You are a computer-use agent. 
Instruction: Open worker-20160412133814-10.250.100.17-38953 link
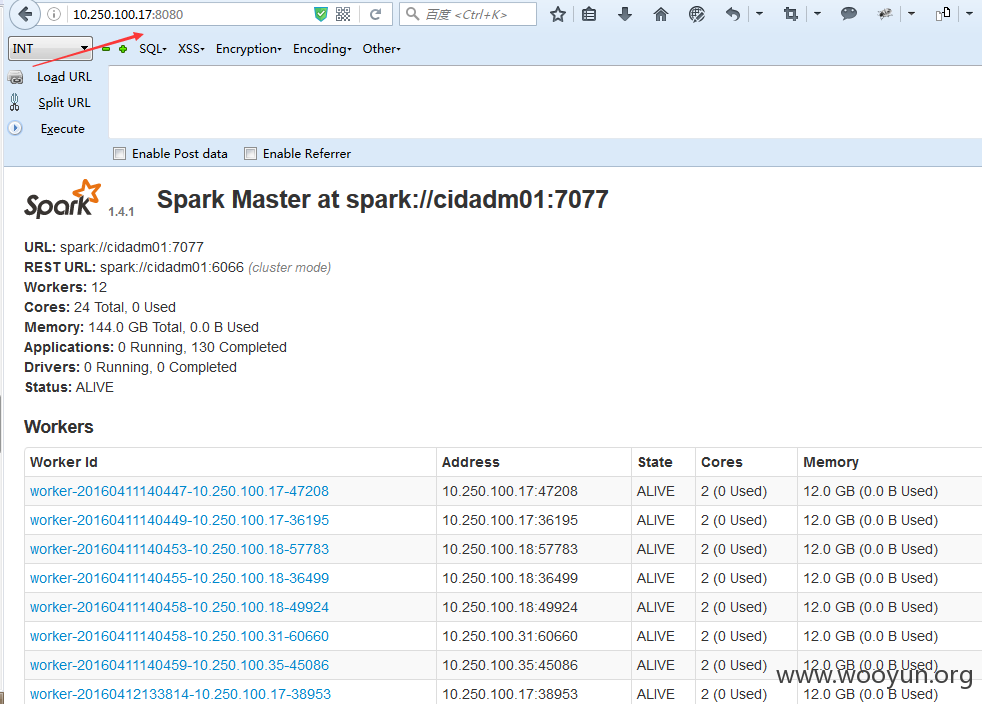click(x=180, y=694)
